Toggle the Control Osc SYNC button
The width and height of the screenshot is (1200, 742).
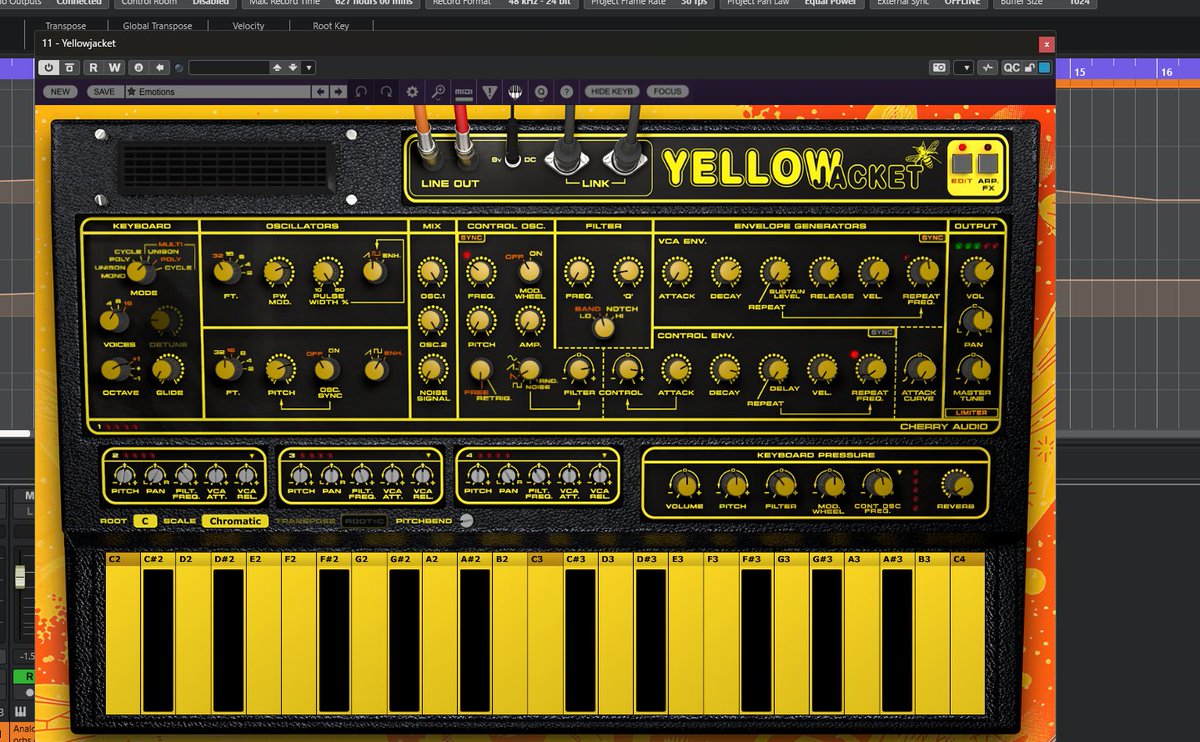point(470,238)
